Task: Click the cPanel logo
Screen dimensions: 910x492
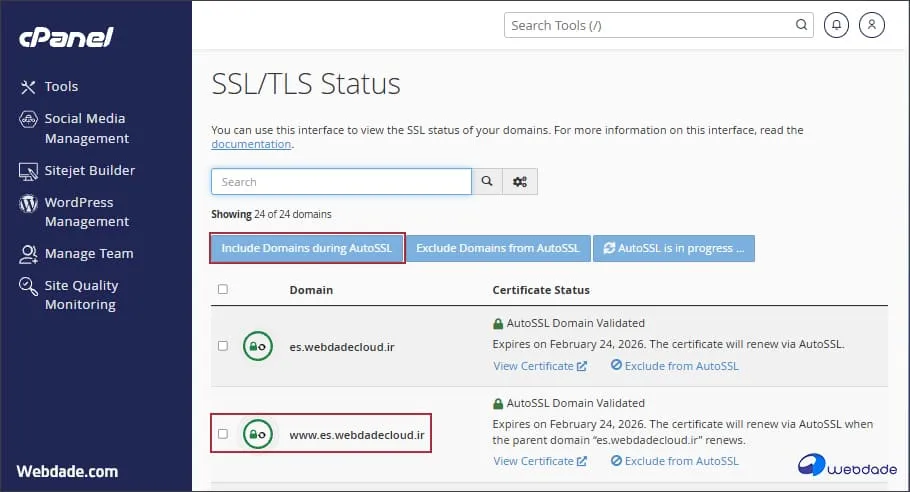Action: coord(66,38)
